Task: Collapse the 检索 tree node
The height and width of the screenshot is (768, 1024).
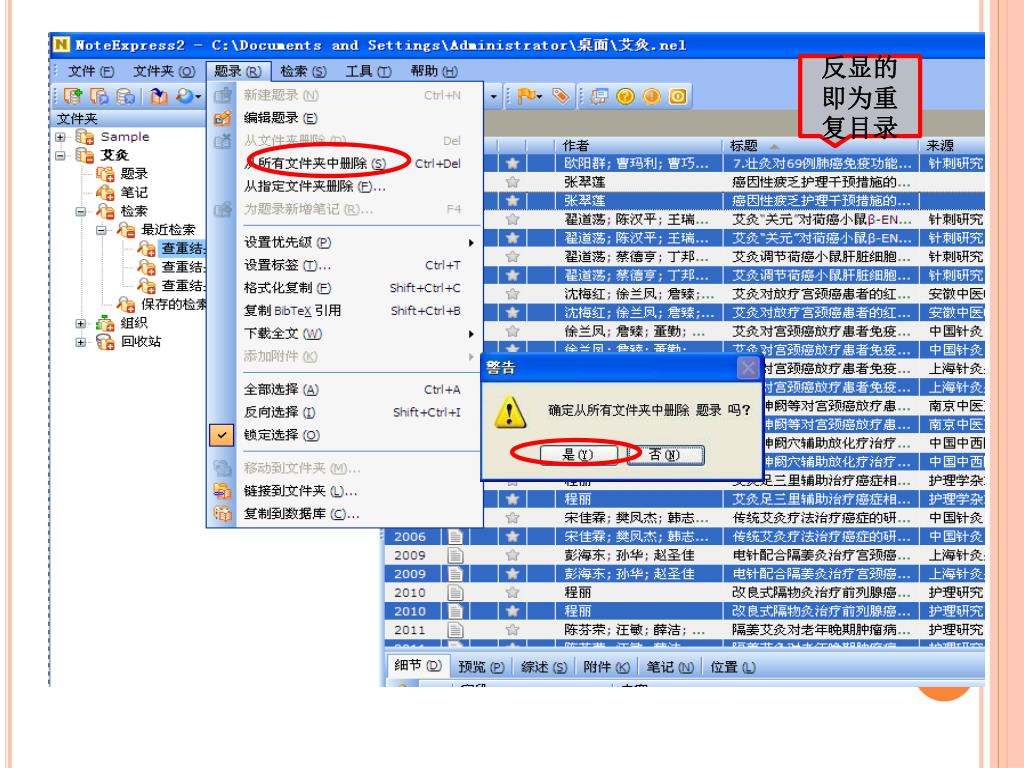Action: click(x=80, y=212)
